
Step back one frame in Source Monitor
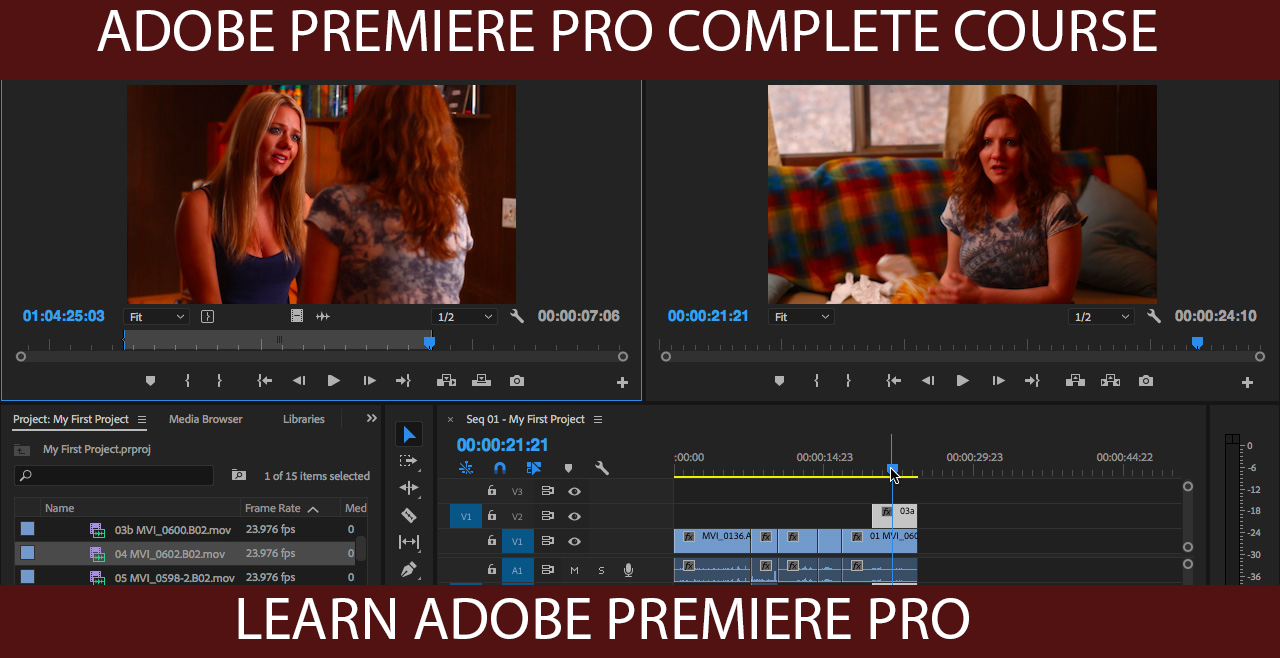pos(298,381)
